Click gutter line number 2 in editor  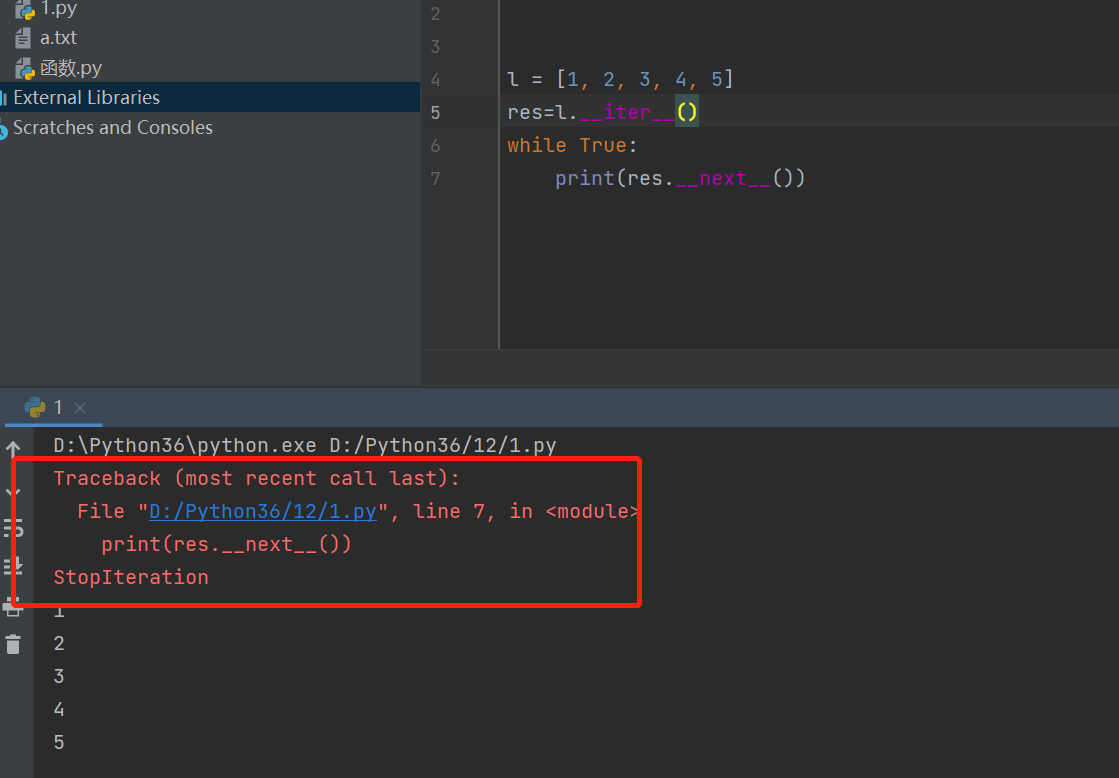point(435,14)
